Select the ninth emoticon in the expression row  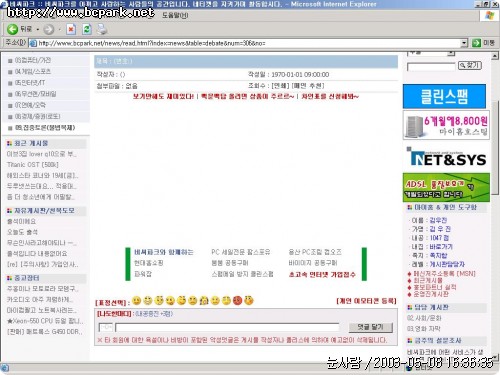click(226, 301)
